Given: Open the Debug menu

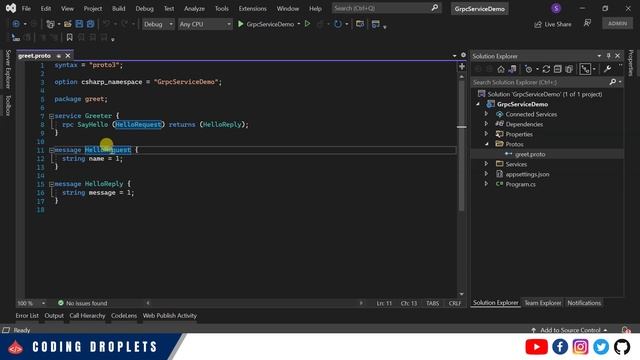Looking at the screenshot, I should pos(144,8).
